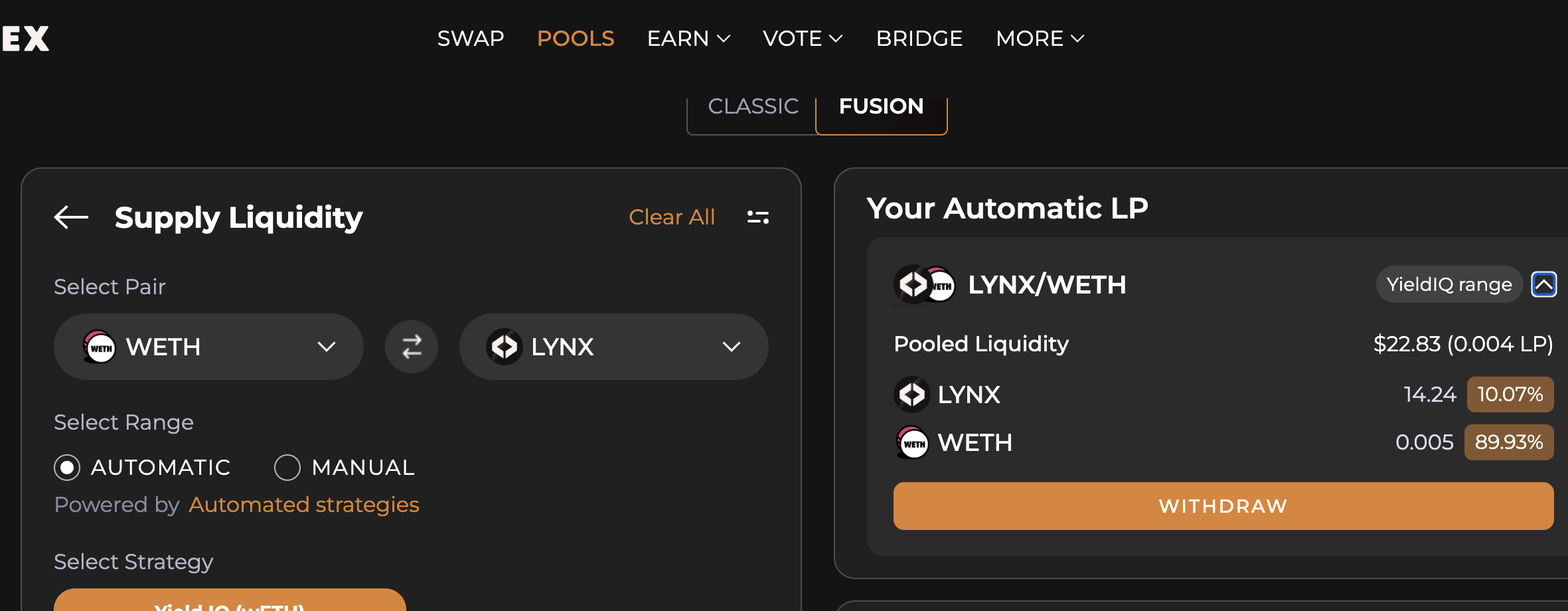Click the Select Strategy label
The height and width of the screenshot is (611, 1568).
[133, 562]
